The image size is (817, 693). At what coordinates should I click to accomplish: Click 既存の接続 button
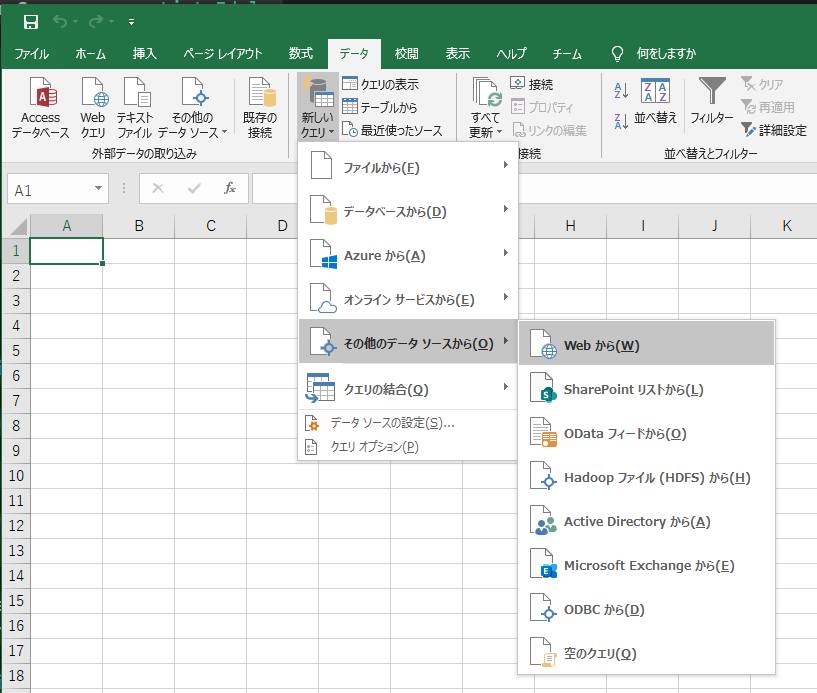pos(259,108)
